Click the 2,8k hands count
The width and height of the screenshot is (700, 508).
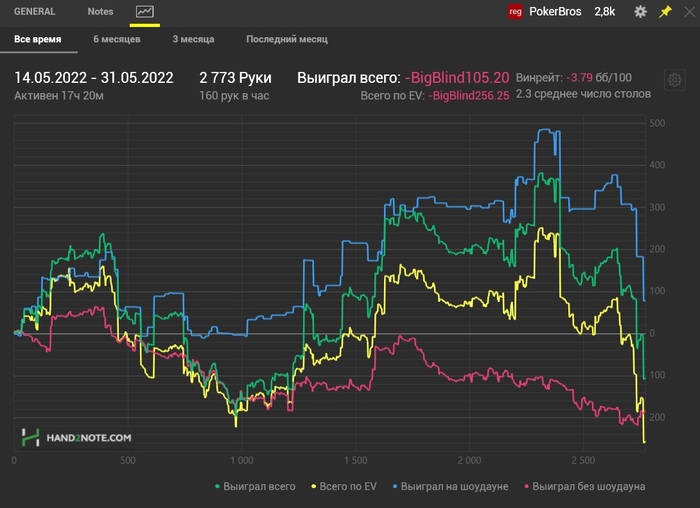click(604, 12)
